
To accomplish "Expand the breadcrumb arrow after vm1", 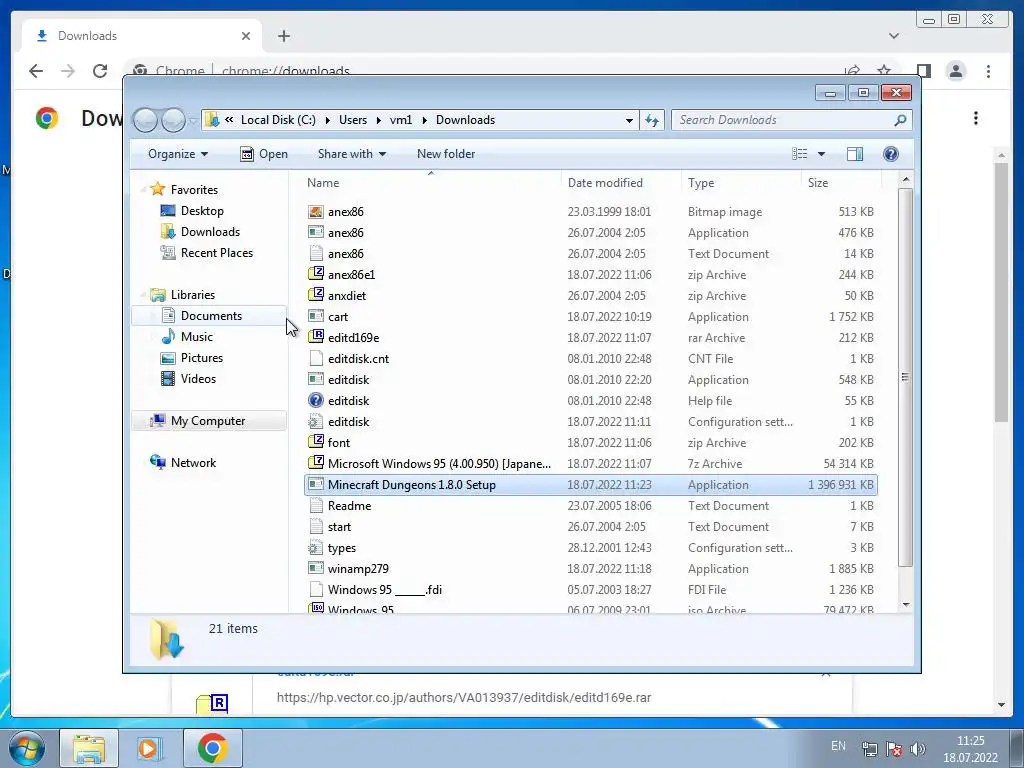I will 424,120.
